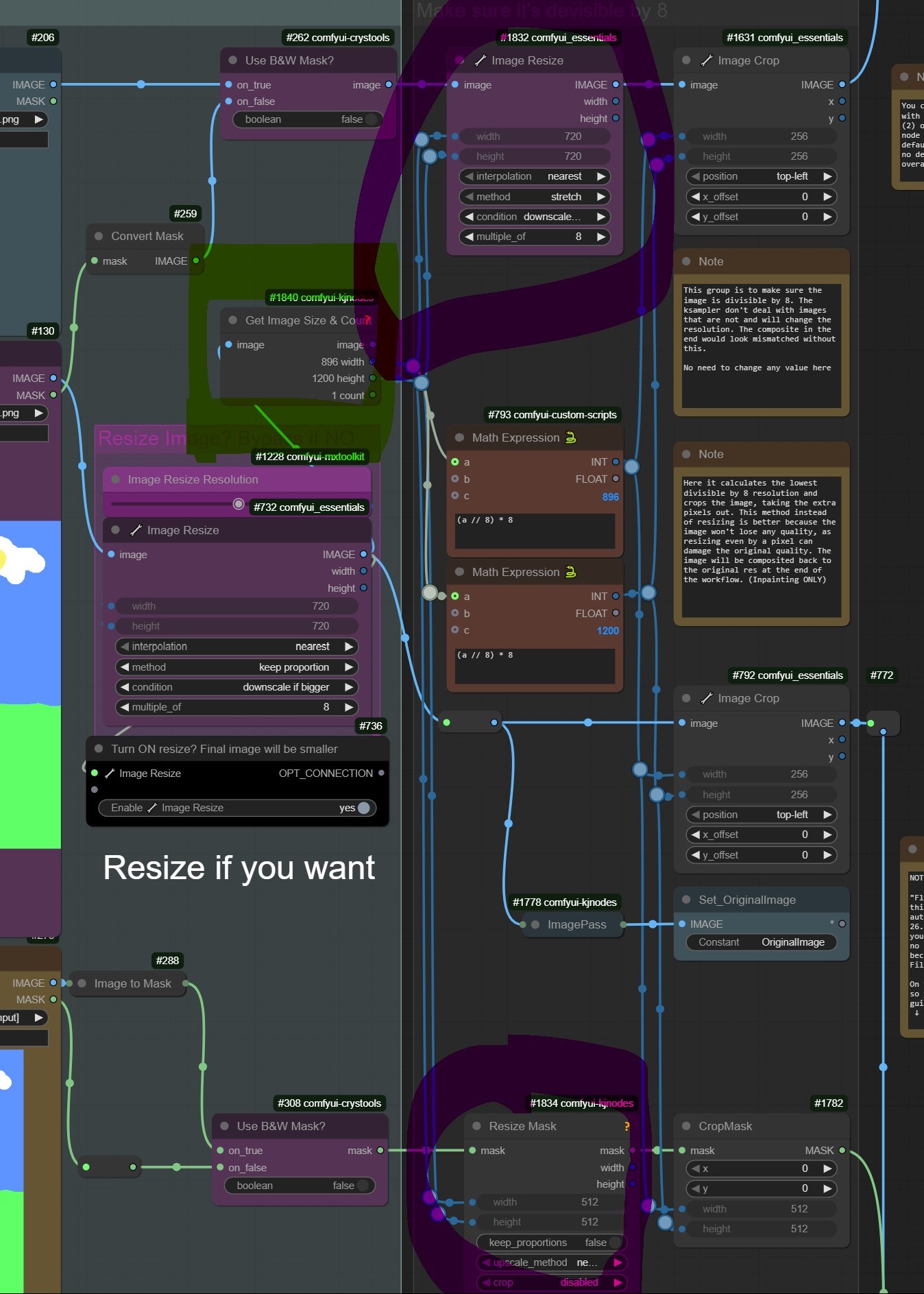Click the collapse dot on Set_OriginalImage node

pos(686,900)
